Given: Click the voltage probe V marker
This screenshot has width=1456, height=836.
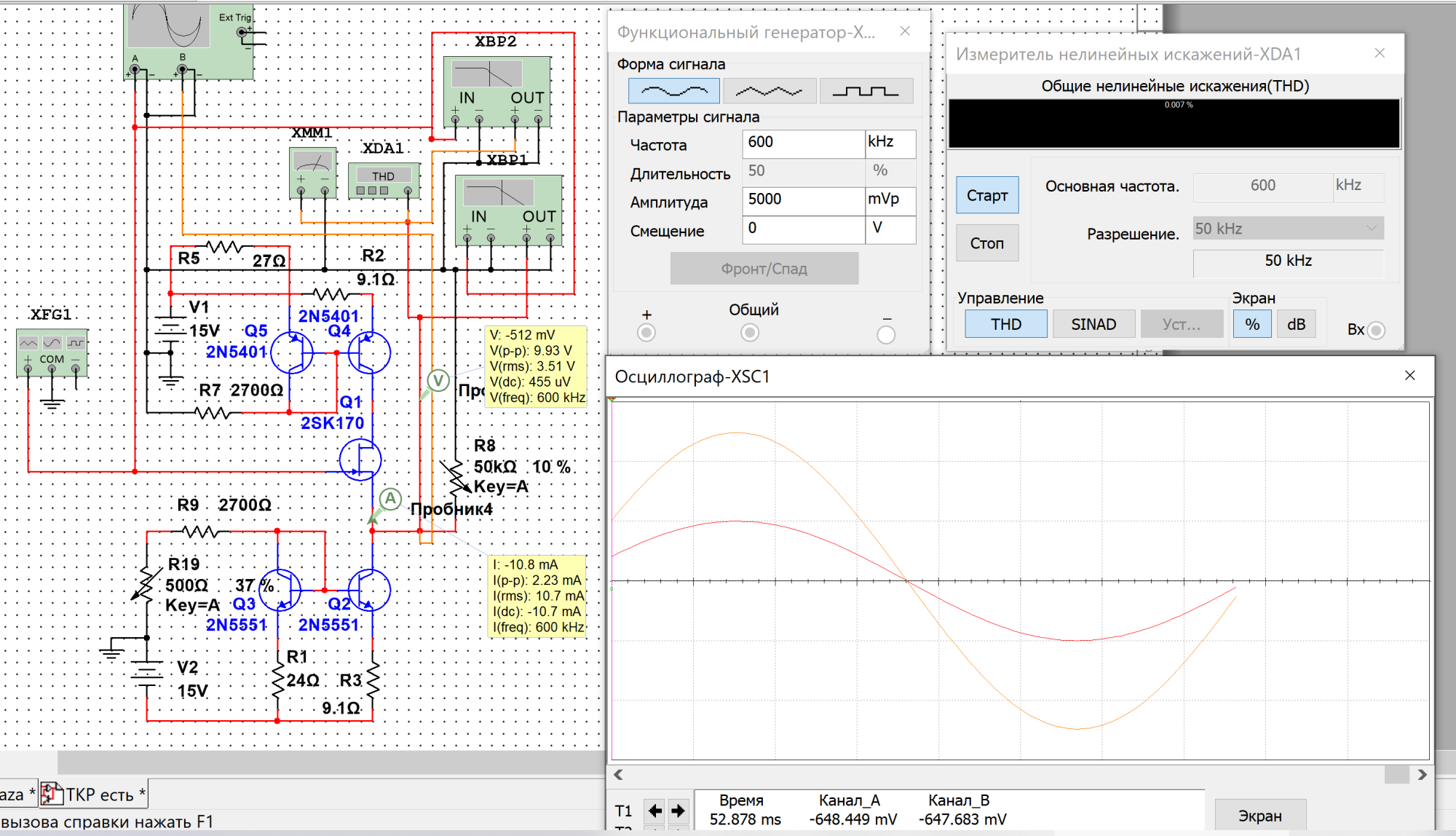Looking at the screenshot, I should pyautogui.click(x=438, y=380).
